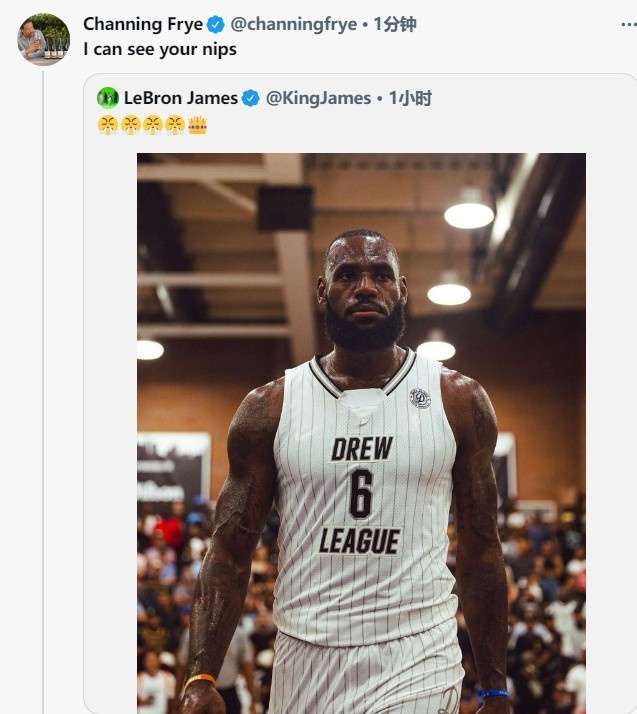Screen dimensions: 637x714
Task: Open the @KingJames handle link
Action: 318,98
